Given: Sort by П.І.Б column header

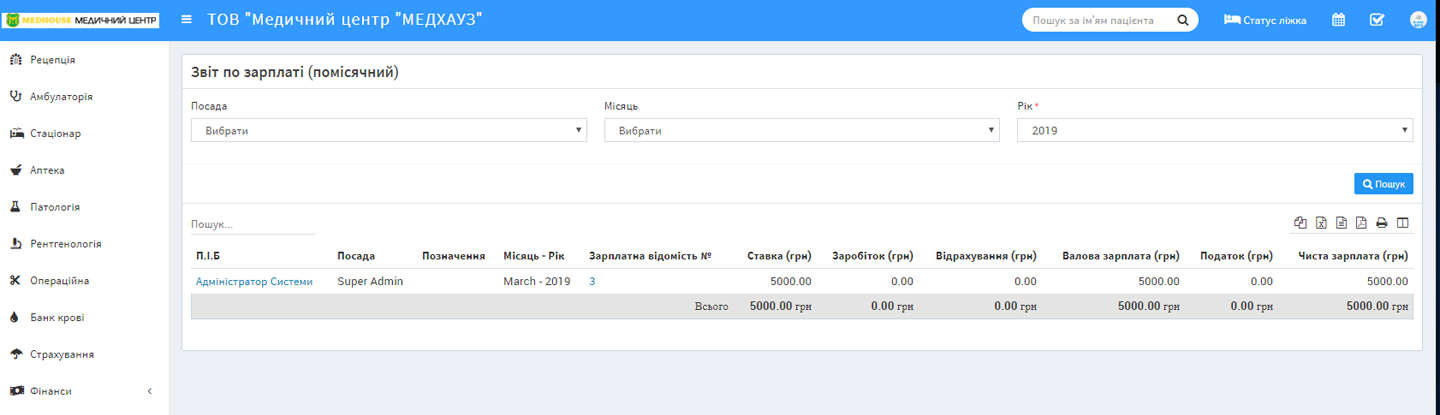Looking at the screenshot, I should (209, 256).
